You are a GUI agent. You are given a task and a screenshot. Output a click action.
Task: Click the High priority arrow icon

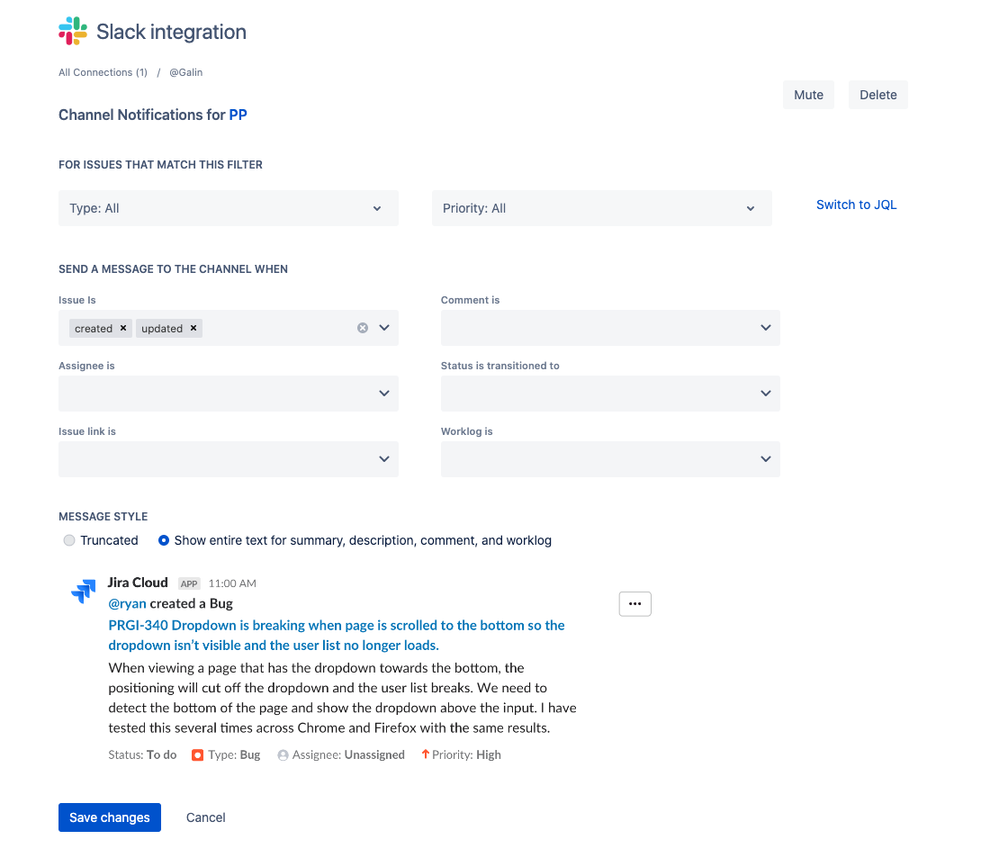(x=425, y=754)
